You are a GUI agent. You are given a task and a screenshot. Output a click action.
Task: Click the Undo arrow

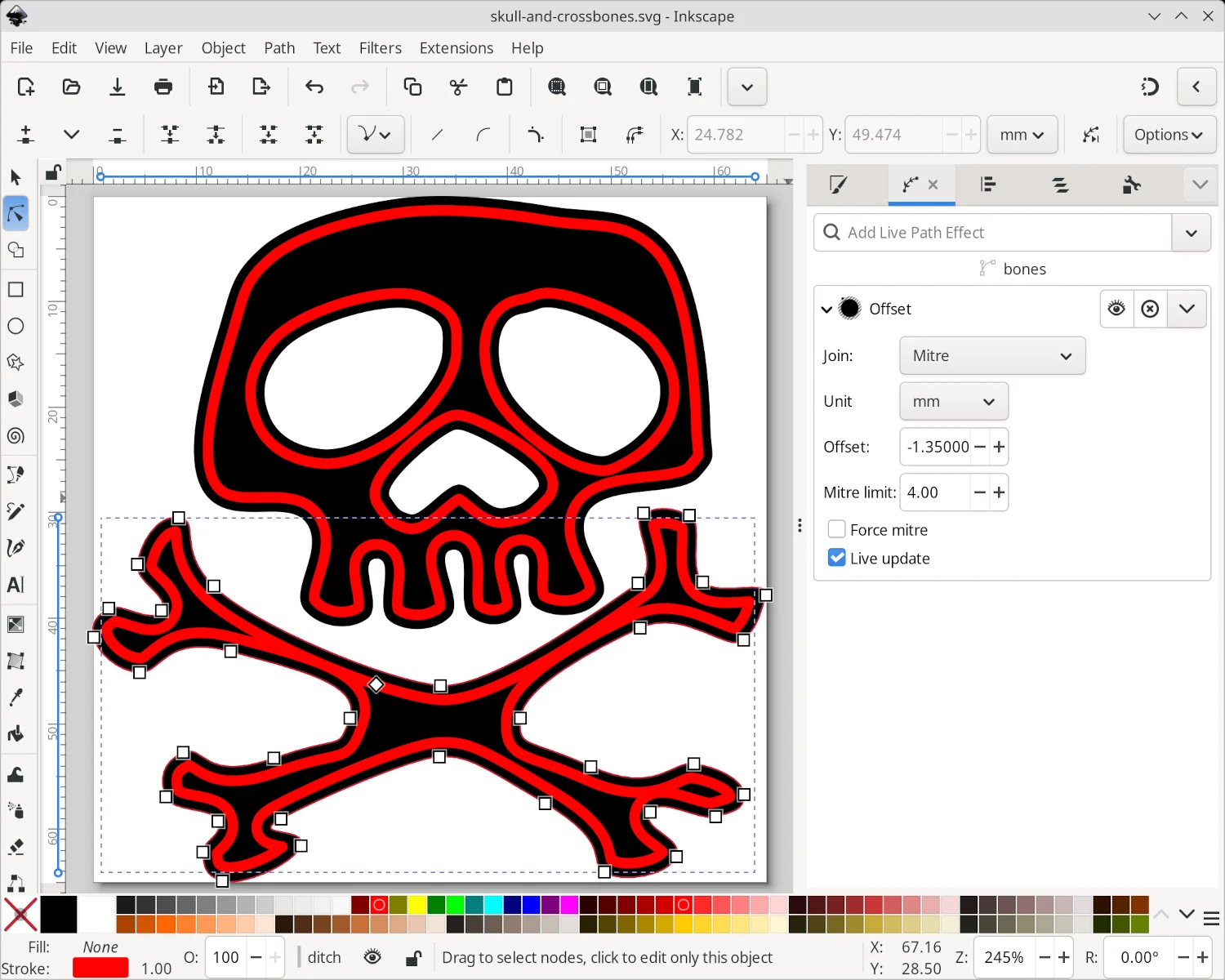click(314, 87)
